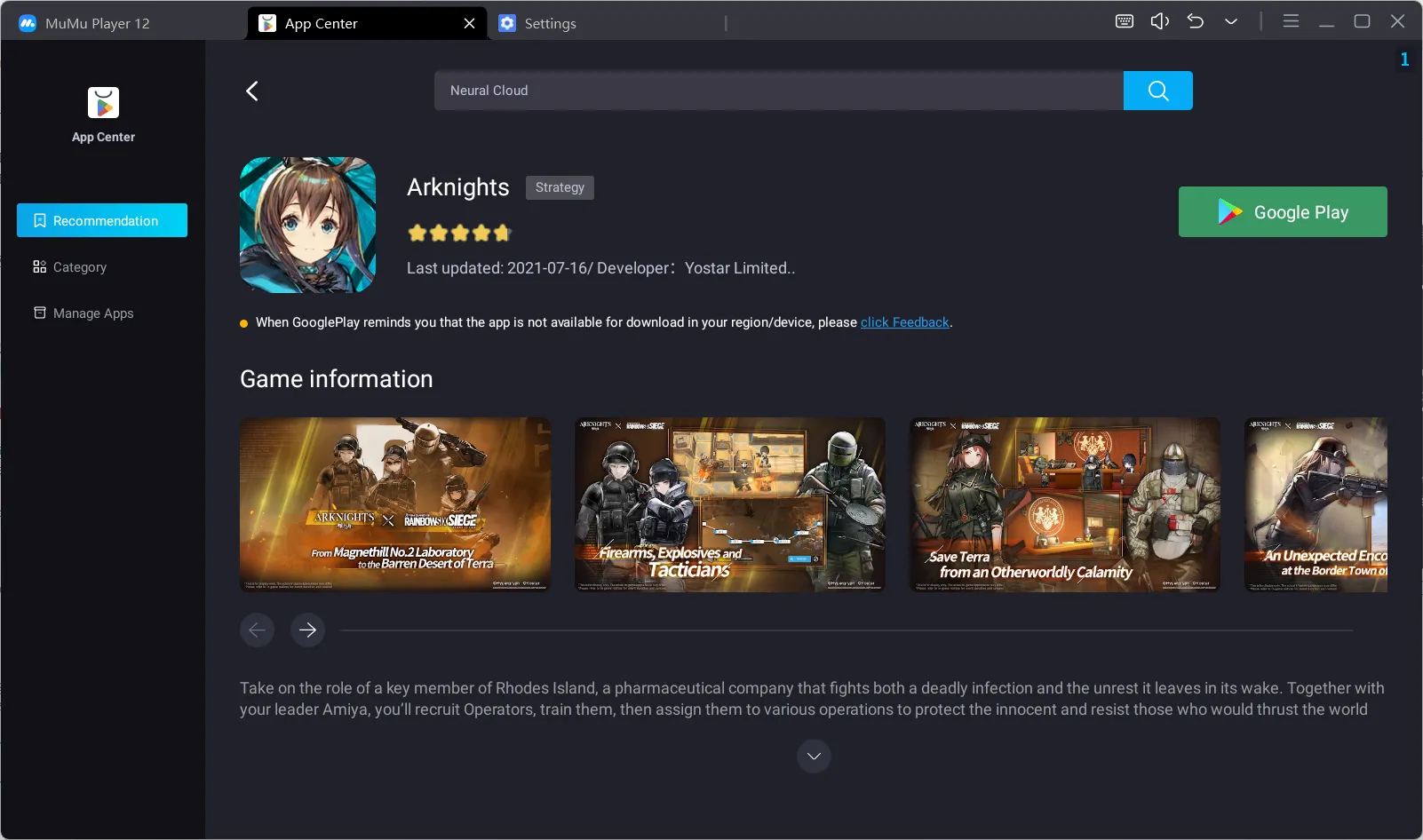Image resolution: width=1423 pixels, height=840 pixels.
Task: Click the App Center logo in sidebar
Action: click(103, 103)
